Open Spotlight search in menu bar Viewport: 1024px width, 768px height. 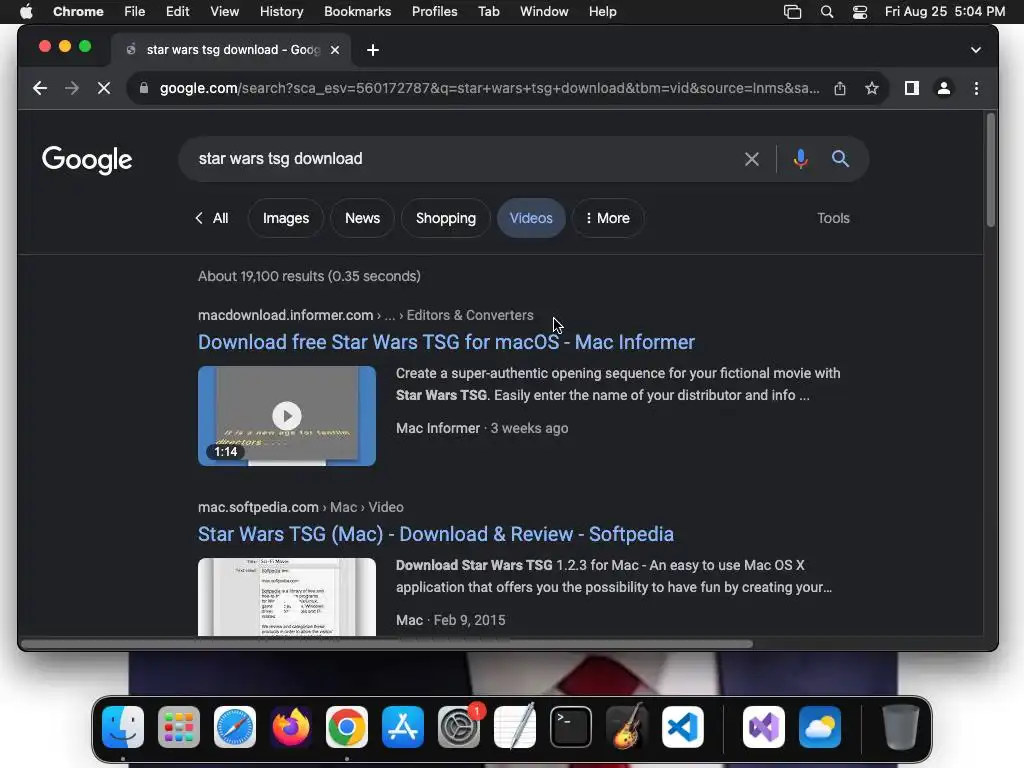(x=827, y=12)
